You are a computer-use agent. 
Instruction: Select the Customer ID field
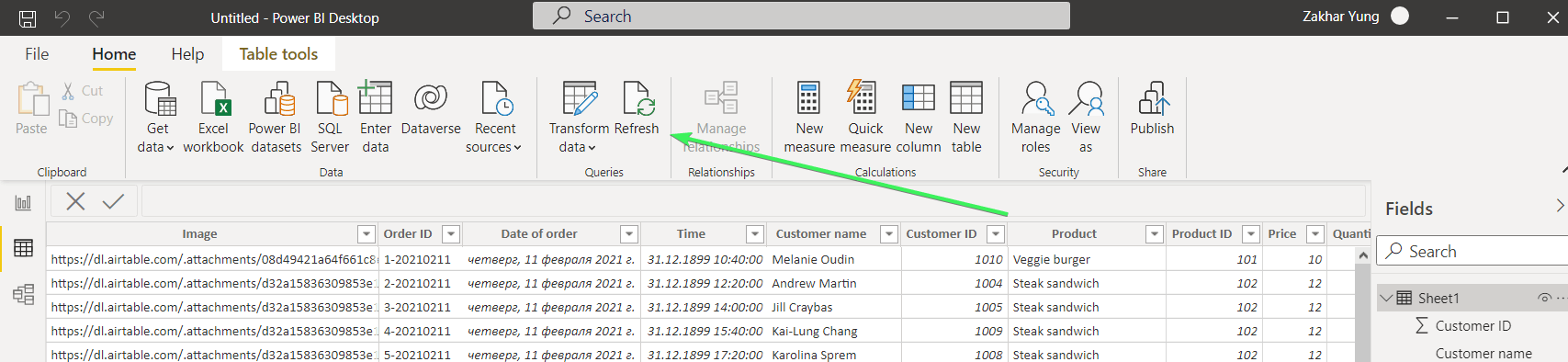(x=1473, y=326)
